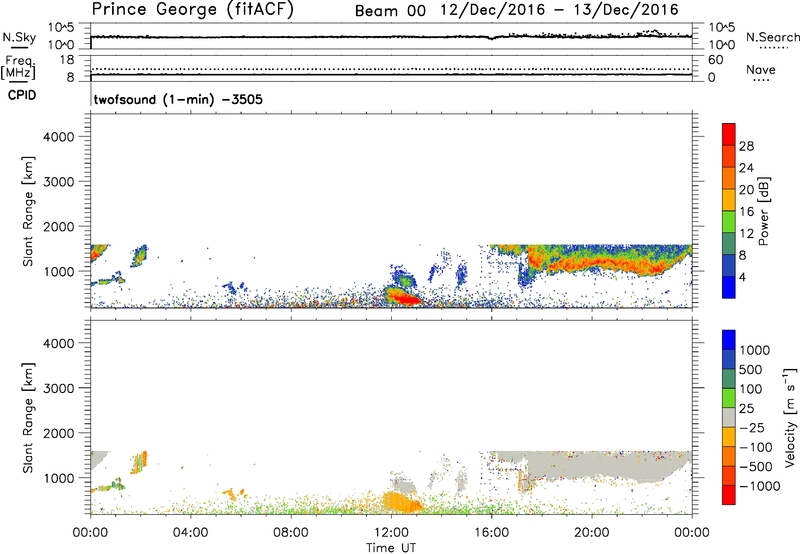Click the '12:00' time axis tick label
The image size is (800, 554).
pos(391,533)
